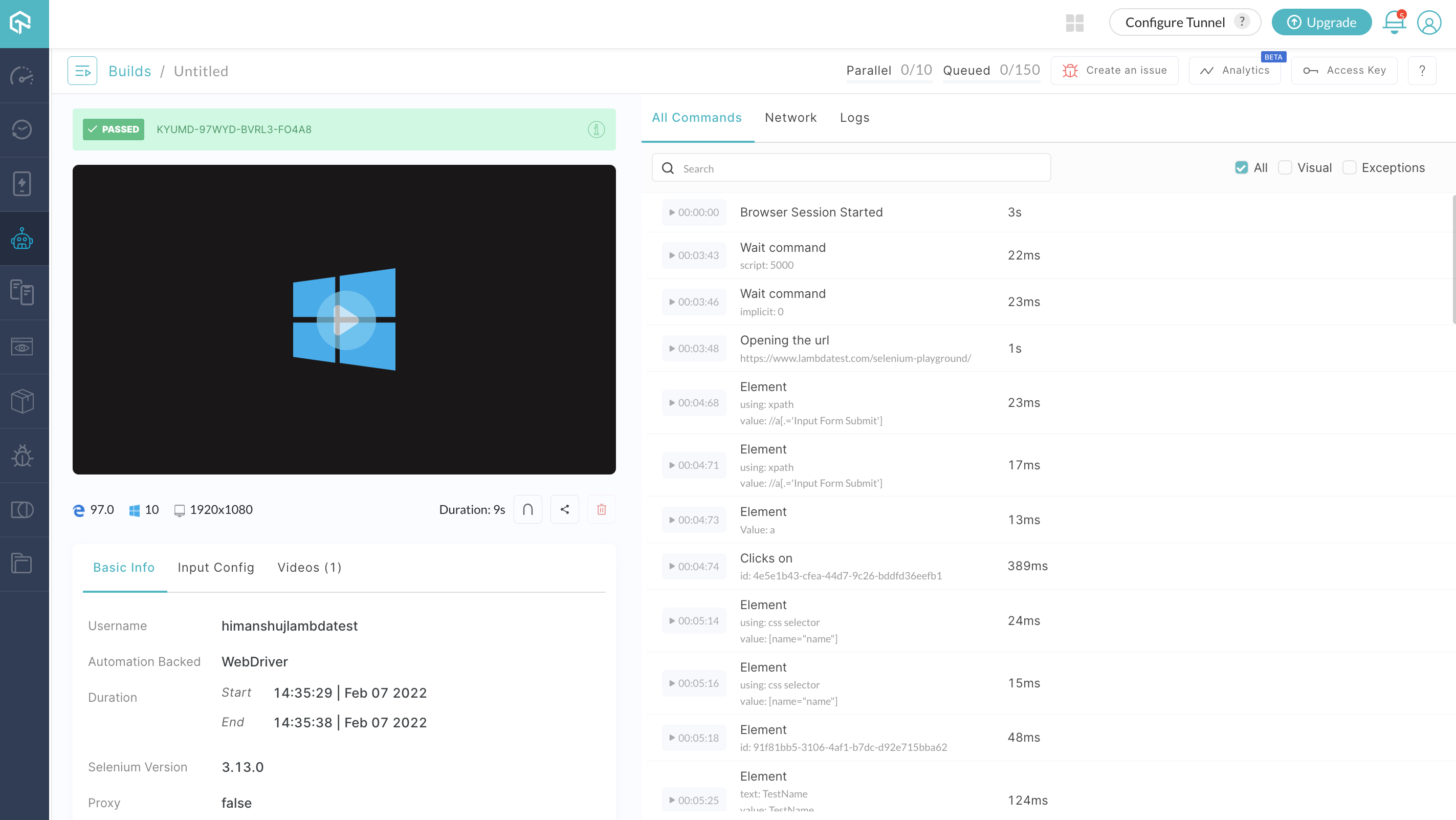Click the grid apps icon in header

tap(1074, 23)
